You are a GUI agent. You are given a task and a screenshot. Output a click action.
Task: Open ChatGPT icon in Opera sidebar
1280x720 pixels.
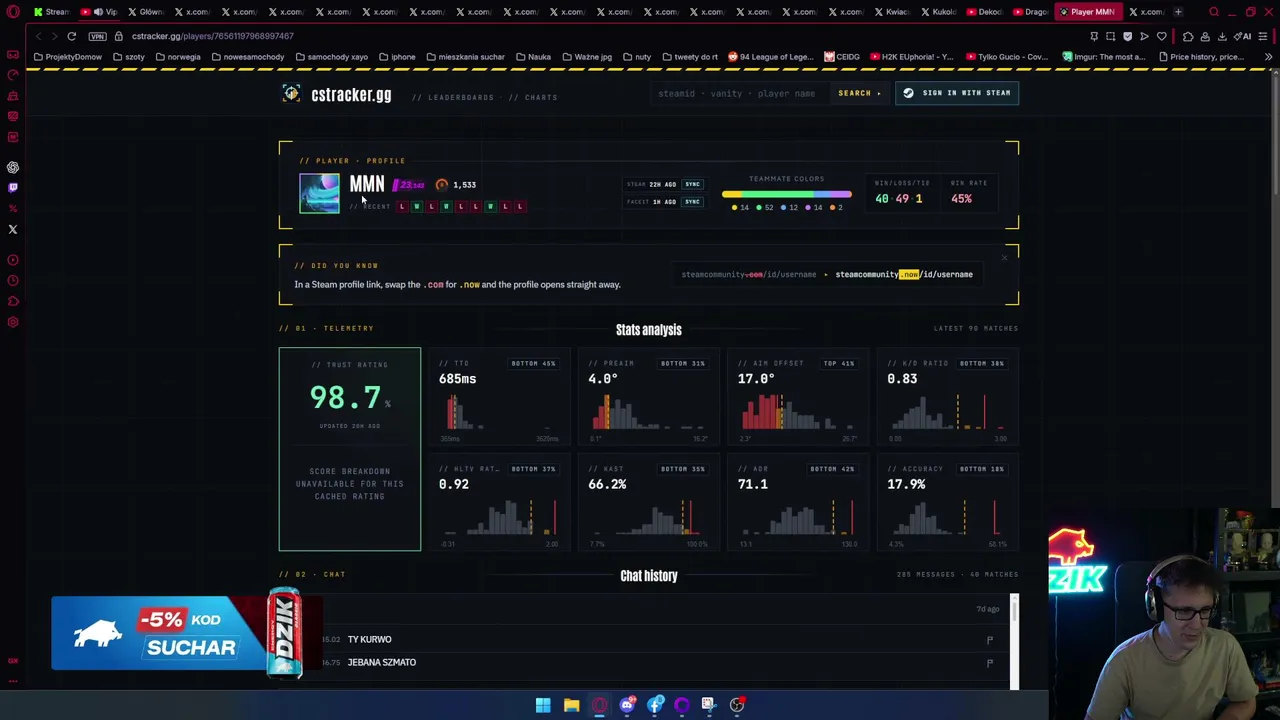pyautogui.click(x=13, y=167)
